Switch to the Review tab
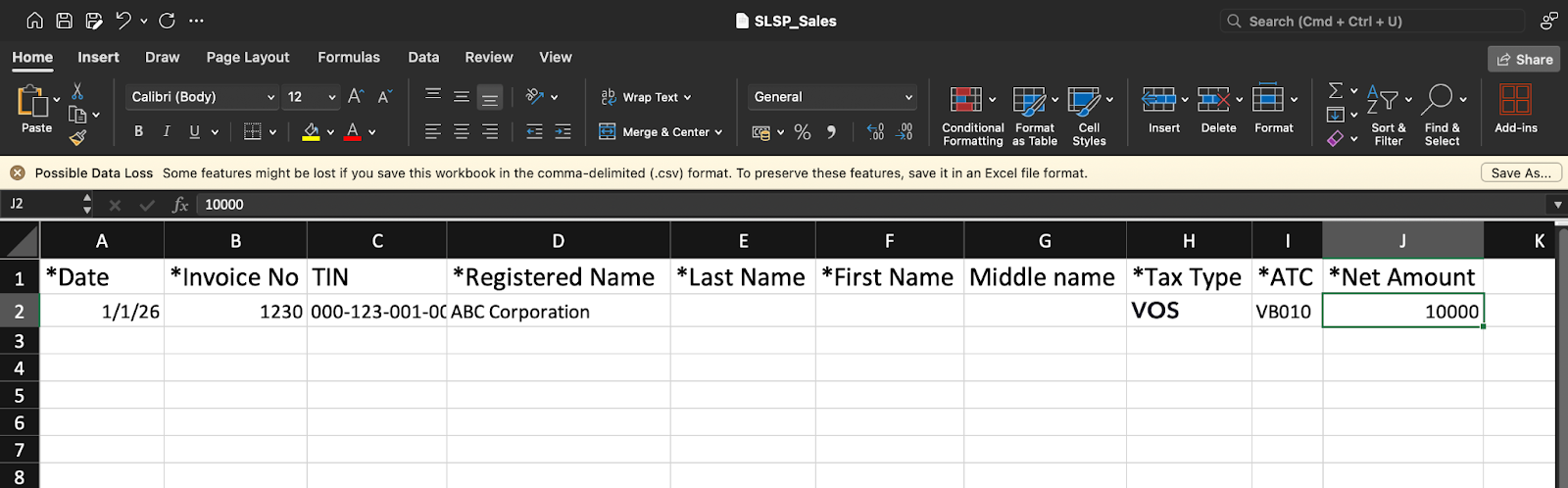The height and width of the screenshot is (488, 1568). [489, 58]
